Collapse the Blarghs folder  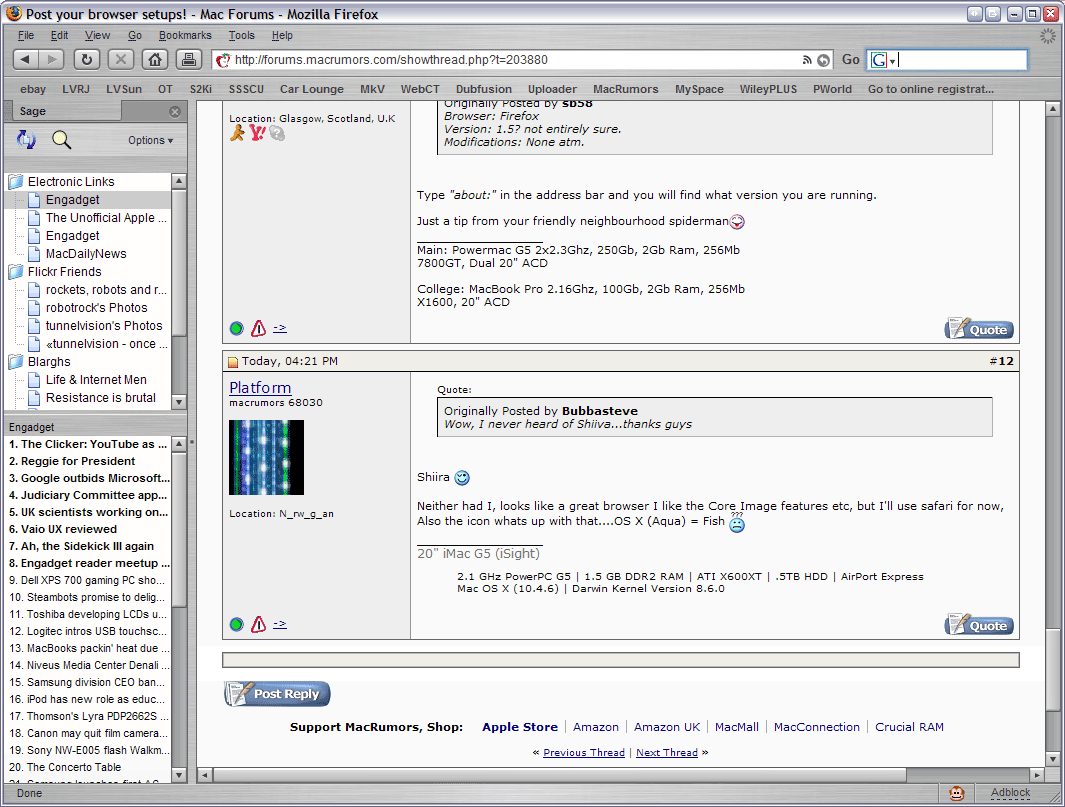pos(16,362)
